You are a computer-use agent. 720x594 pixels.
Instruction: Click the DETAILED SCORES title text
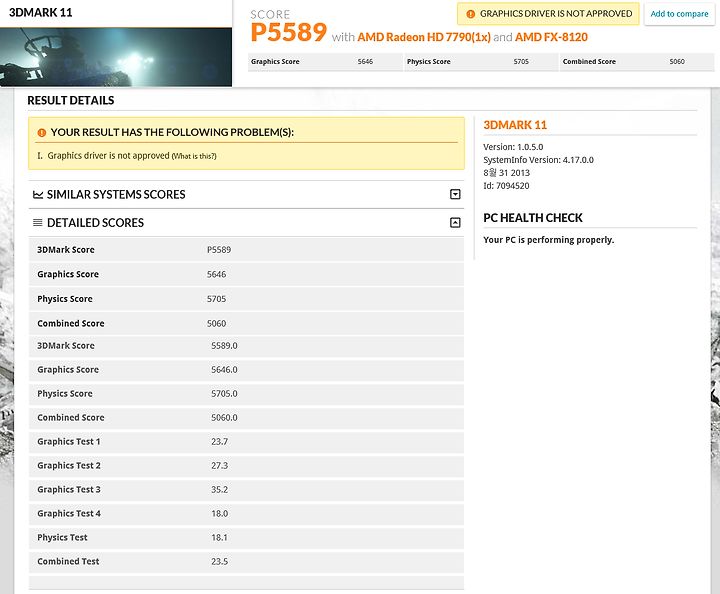96,223
